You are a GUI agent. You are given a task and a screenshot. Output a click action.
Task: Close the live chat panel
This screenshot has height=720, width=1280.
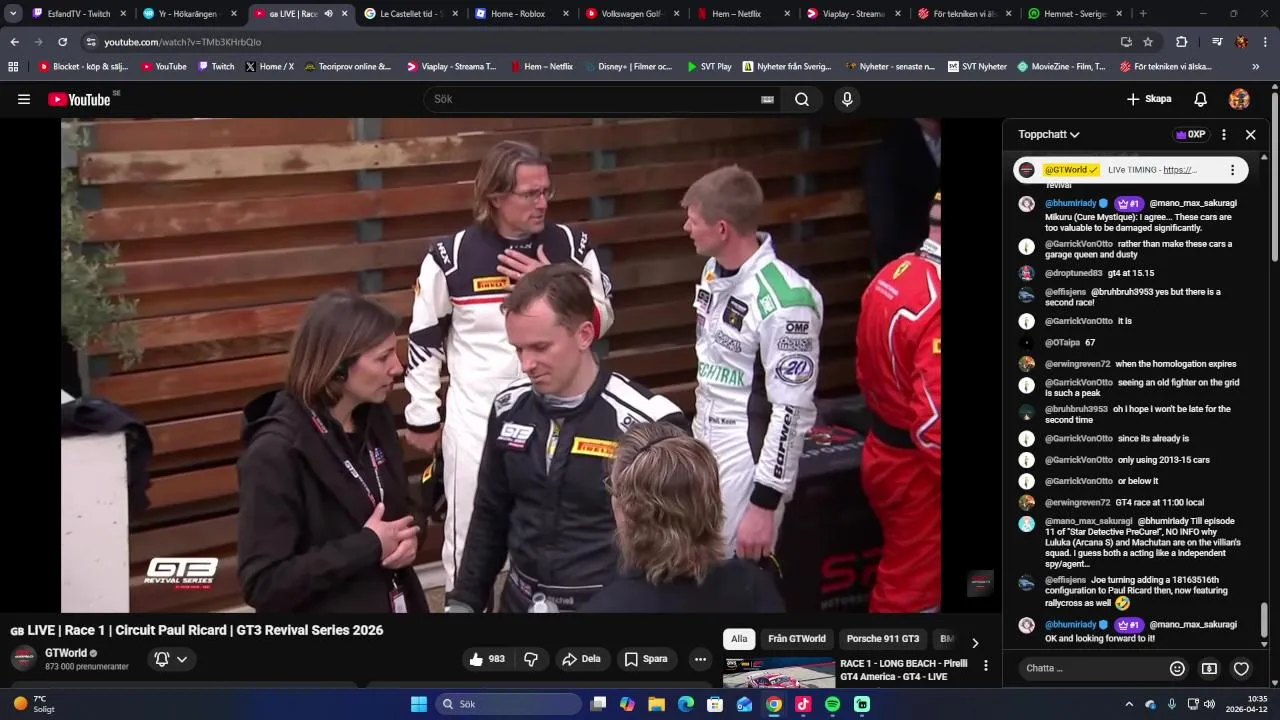pos(1250,134)
